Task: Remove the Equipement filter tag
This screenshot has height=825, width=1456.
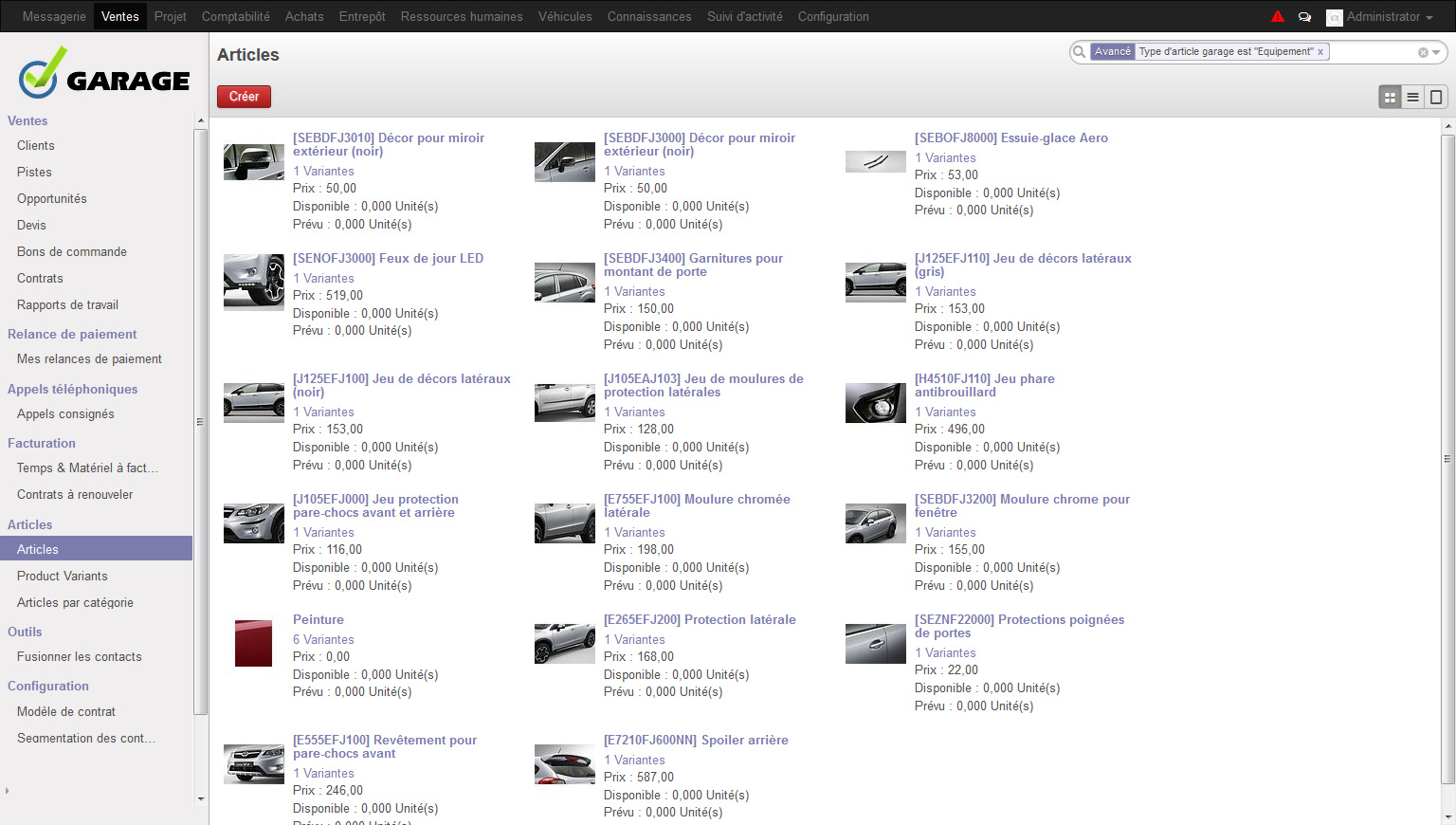Action: (x=1320, y=52)
